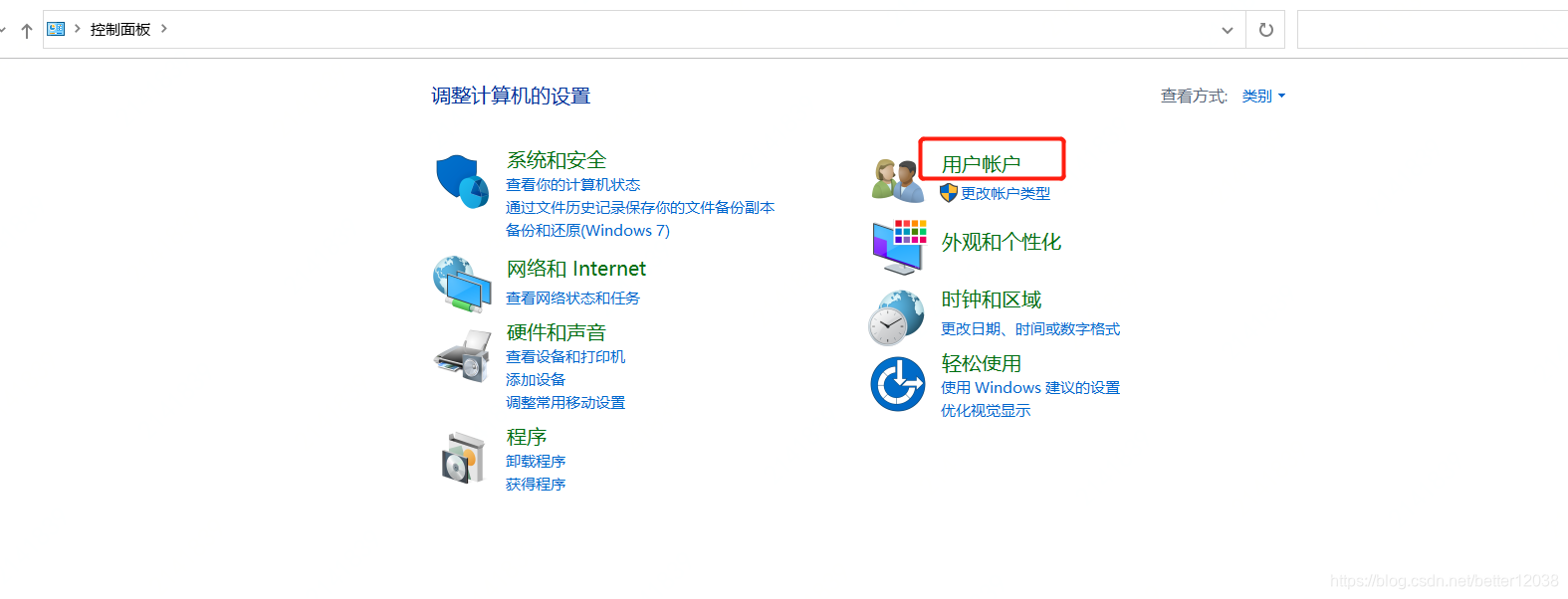Click 使用 Windows 建议的设置 link
The image size is (1568, 599).
[x=1030, y=388]
